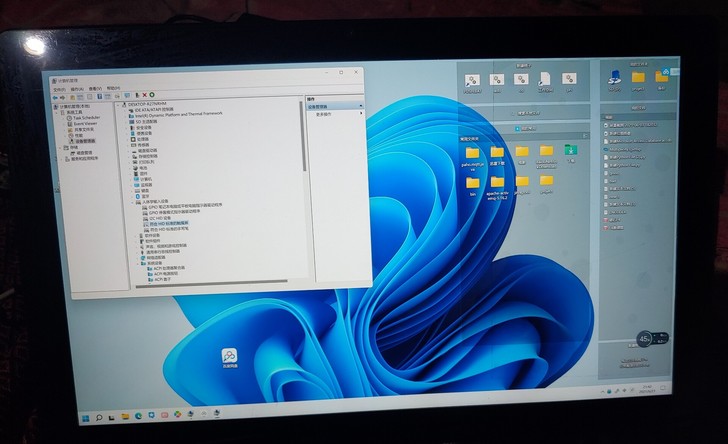Click the Back arrow in Computer Management toolbar

pos(55,98)
